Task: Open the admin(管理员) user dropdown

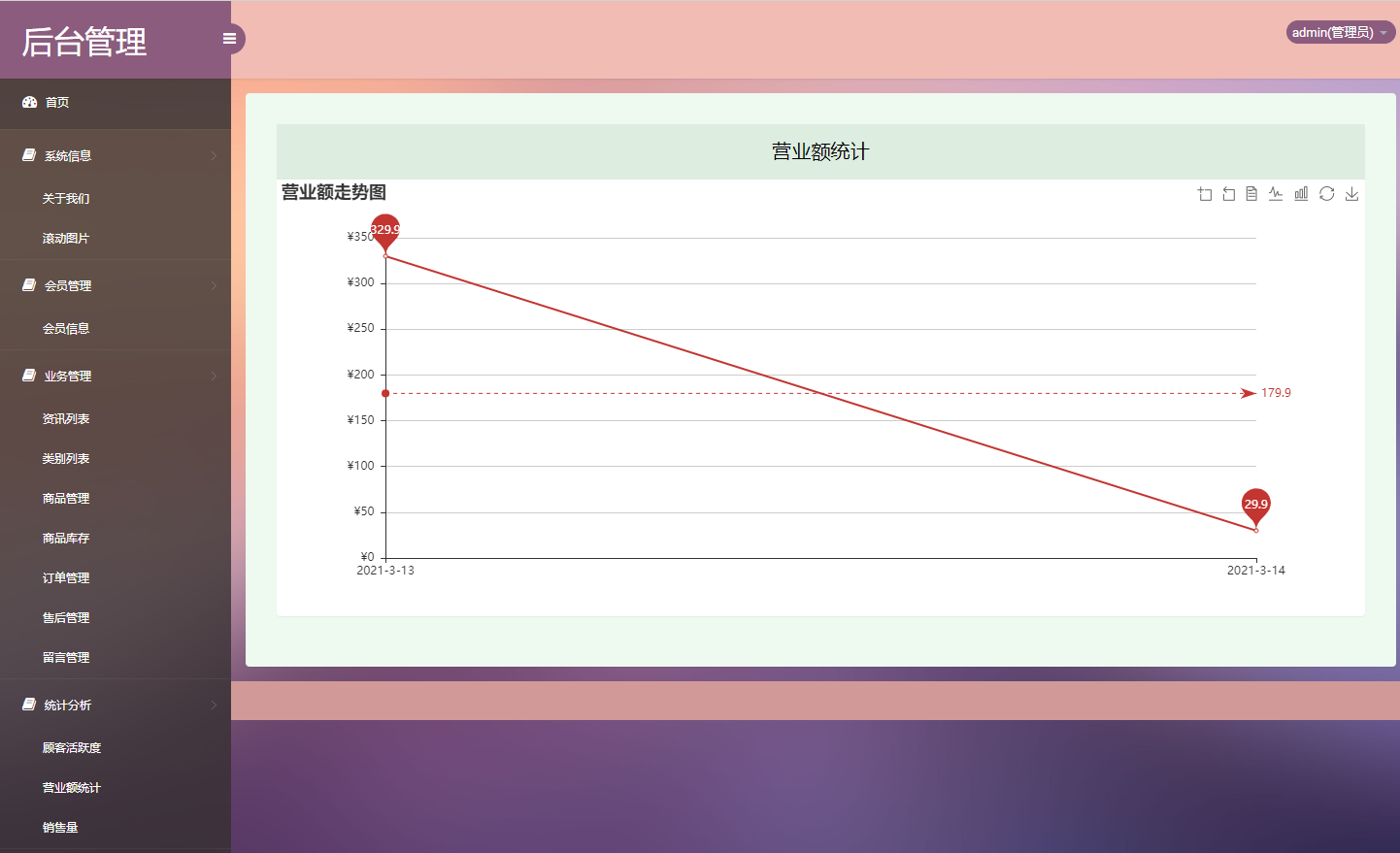Action: click(x=1340, y=31)
